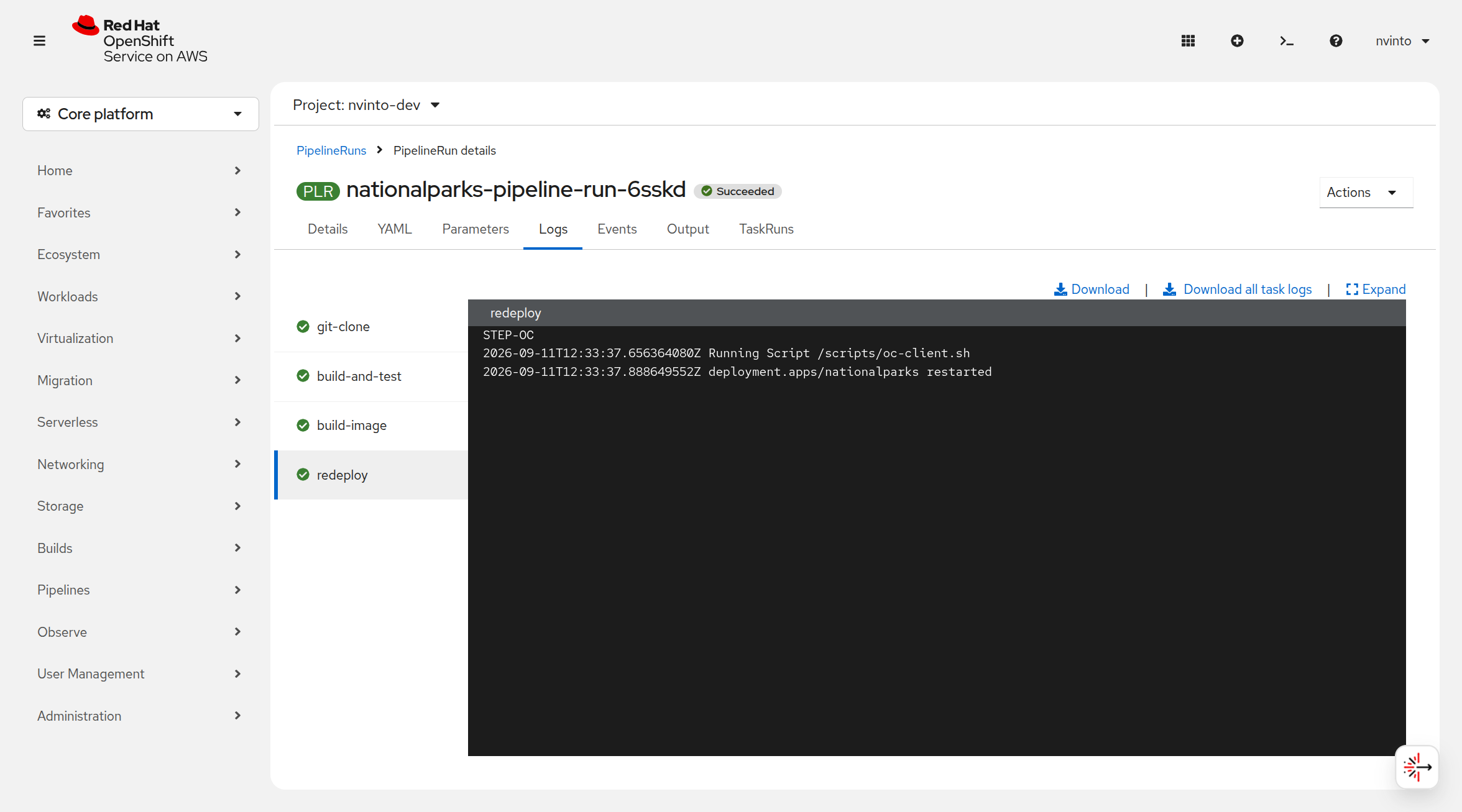Open the help question mark icon
The height and width of the screenshot is (812, 1462).
point(1336,41)
